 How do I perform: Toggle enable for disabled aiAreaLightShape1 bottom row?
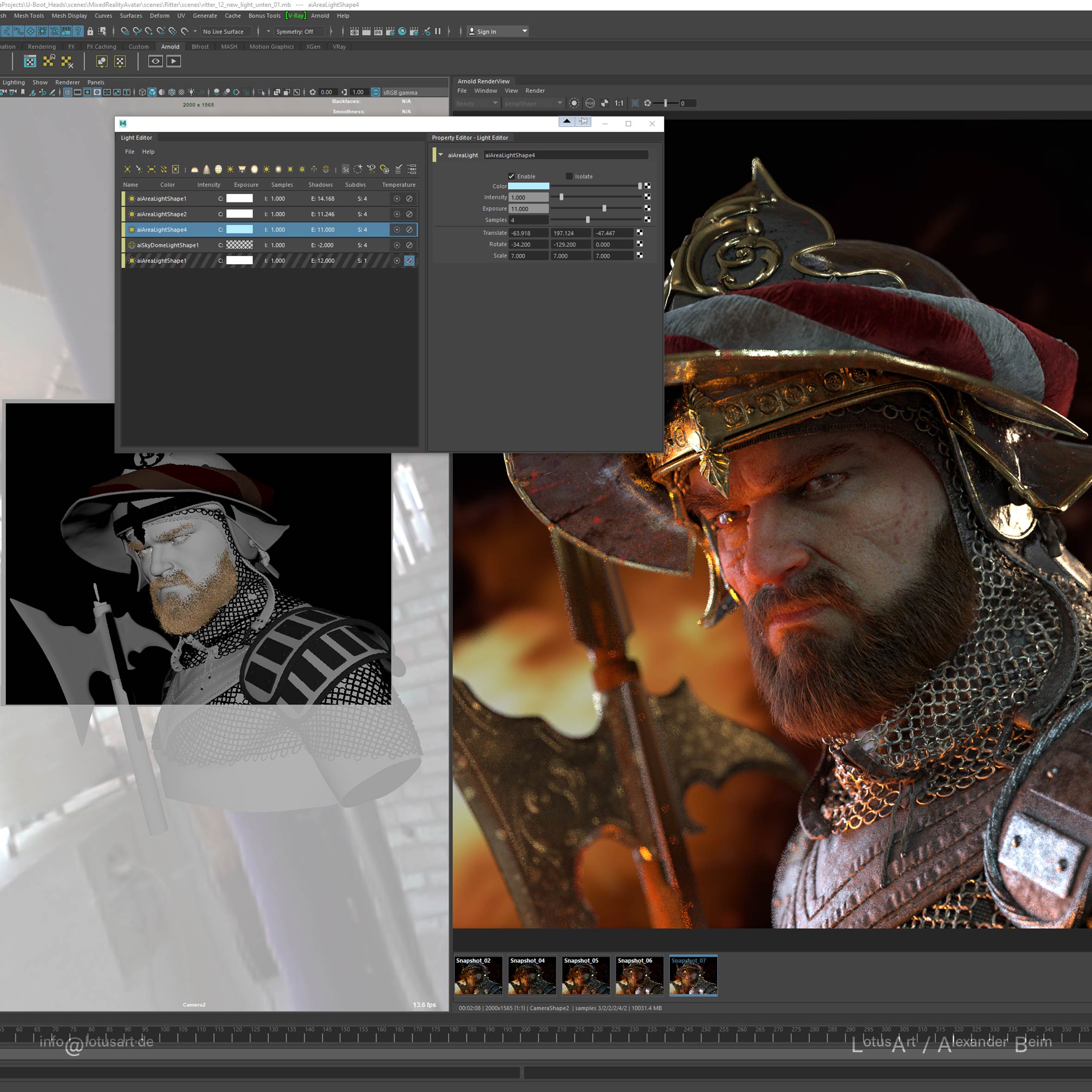409,260
